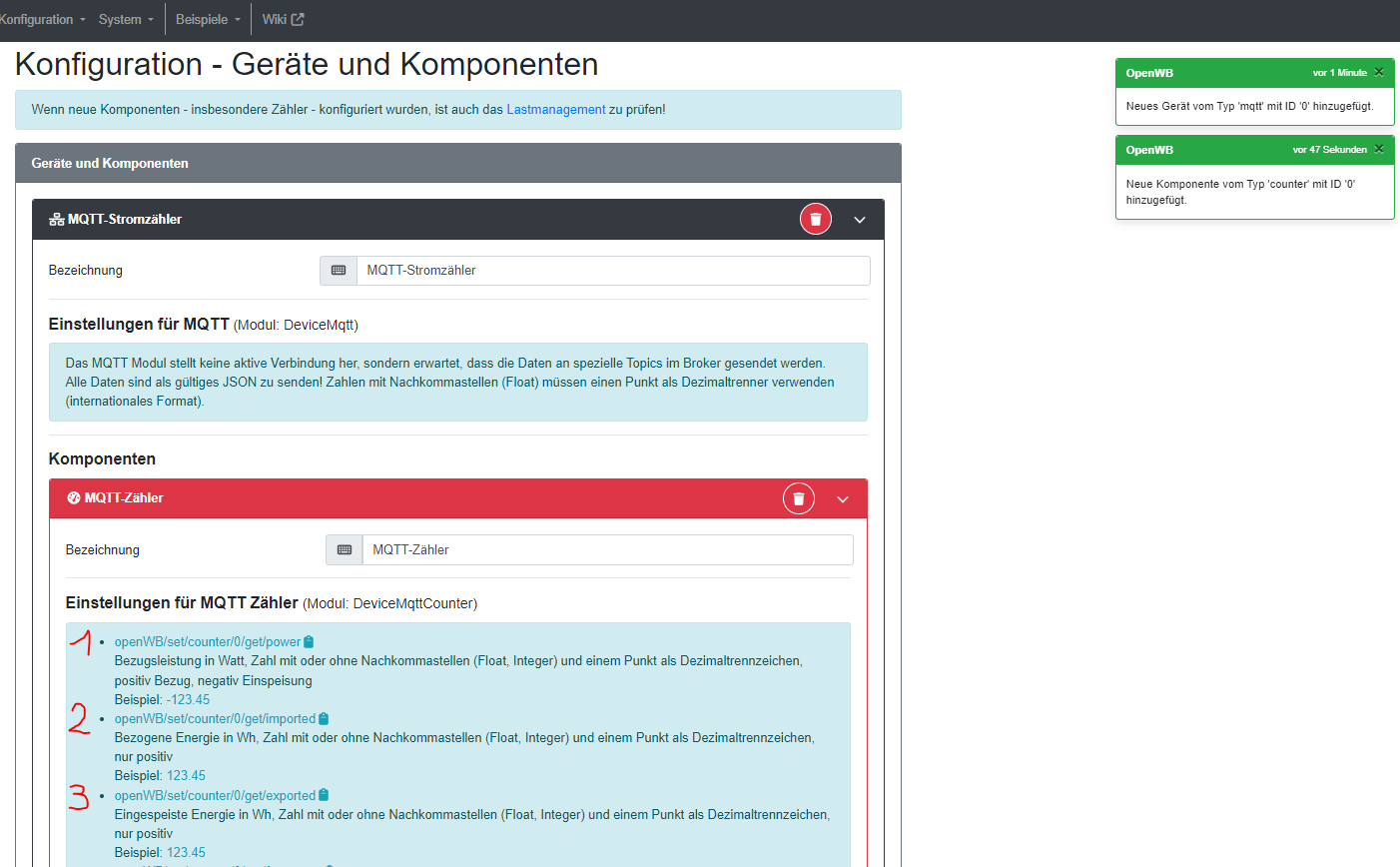Click the external-link icon next to Wiki
Screen dimensions: 1400x867
[x=298, y=19]
